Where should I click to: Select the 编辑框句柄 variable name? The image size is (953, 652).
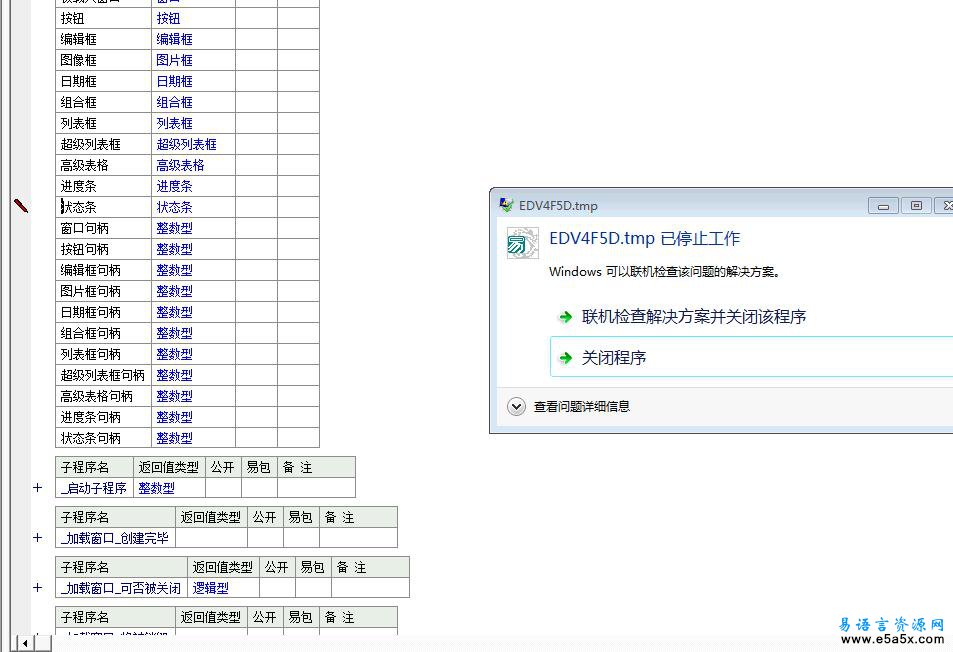pos(103,270)
